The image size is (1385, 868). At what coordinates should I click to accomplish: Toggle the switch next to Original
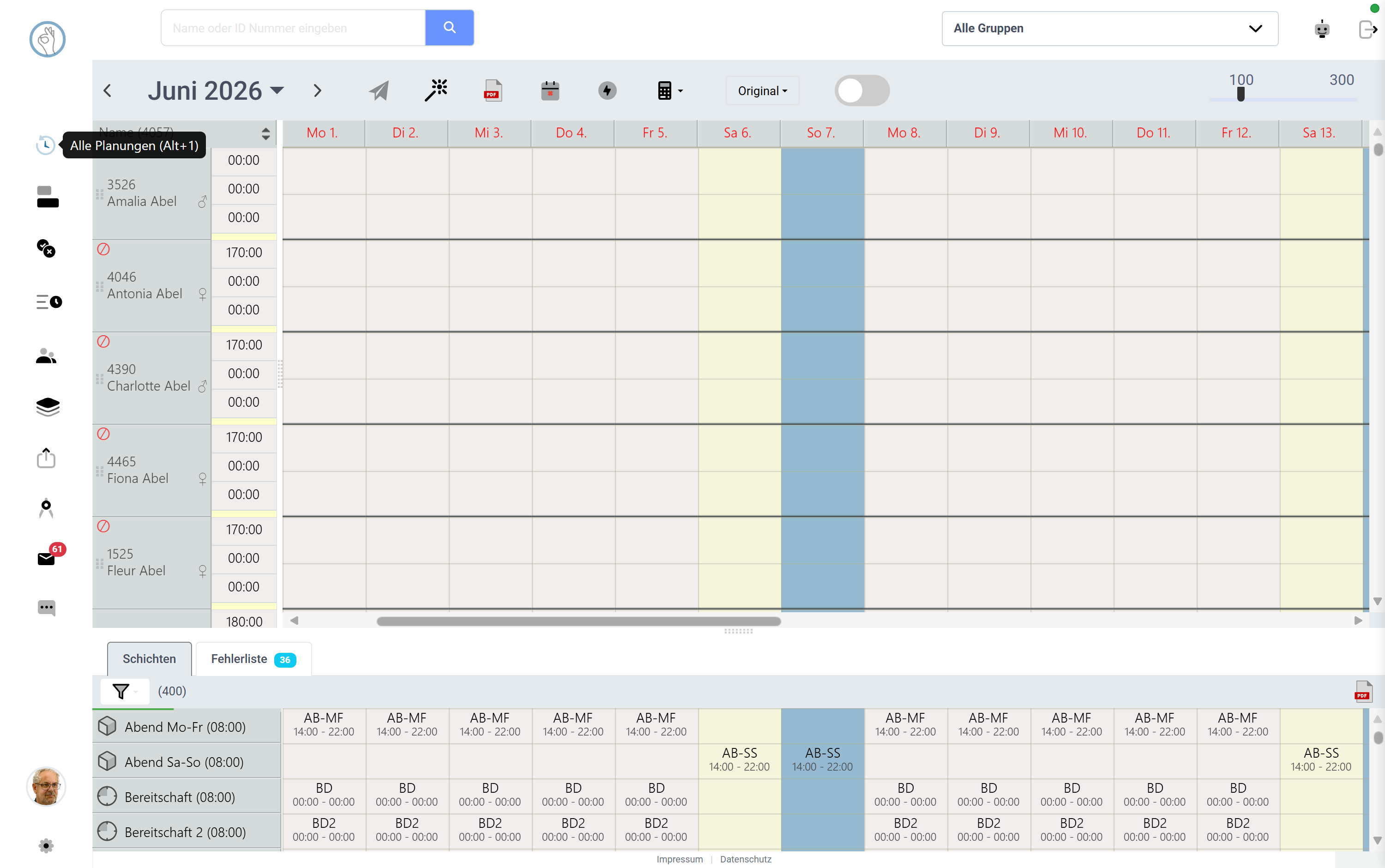click(x=862, y=90)
